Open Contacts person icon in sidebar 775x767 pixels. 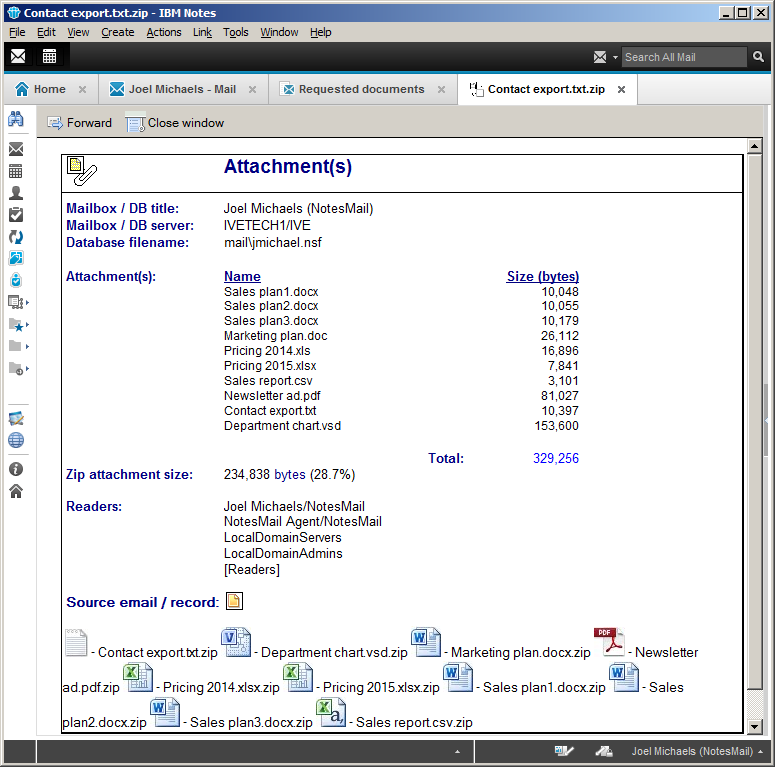click(x=16, y=193)
